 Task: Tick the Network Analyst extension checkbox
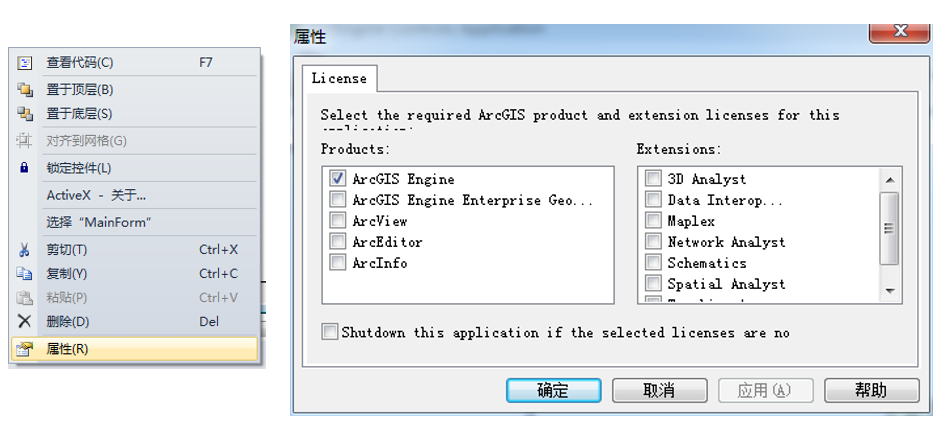[x=653, y=242]
